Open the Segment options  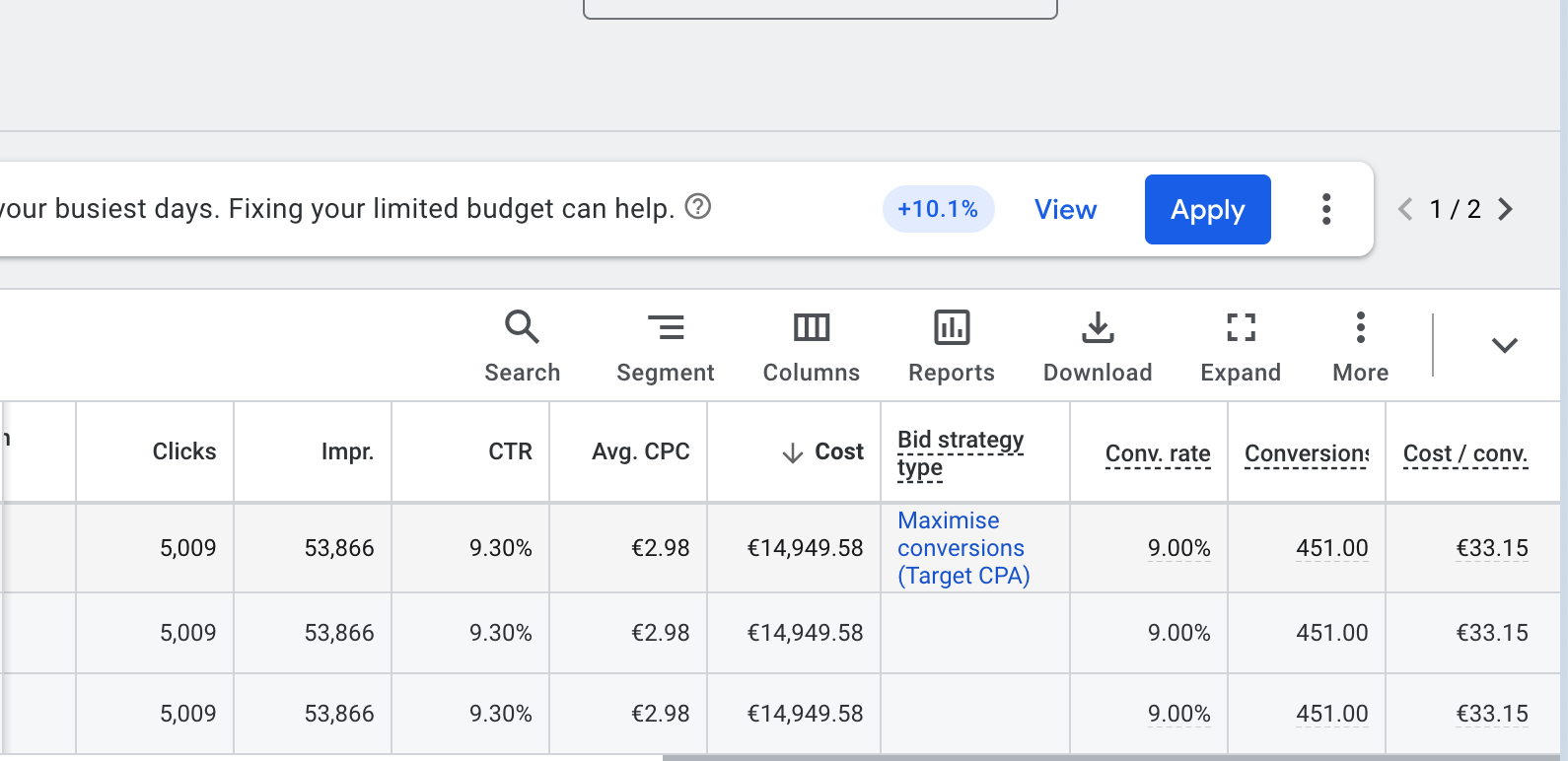(666, 346)
